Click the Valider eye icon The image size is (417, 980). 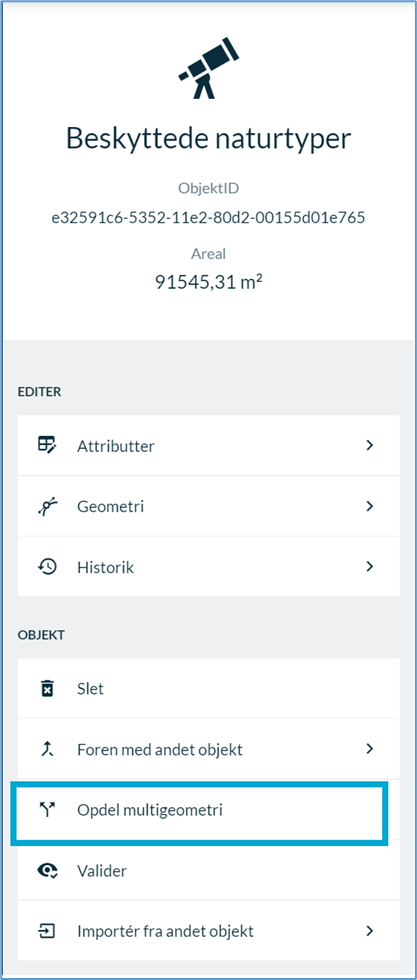click(48, 871)
